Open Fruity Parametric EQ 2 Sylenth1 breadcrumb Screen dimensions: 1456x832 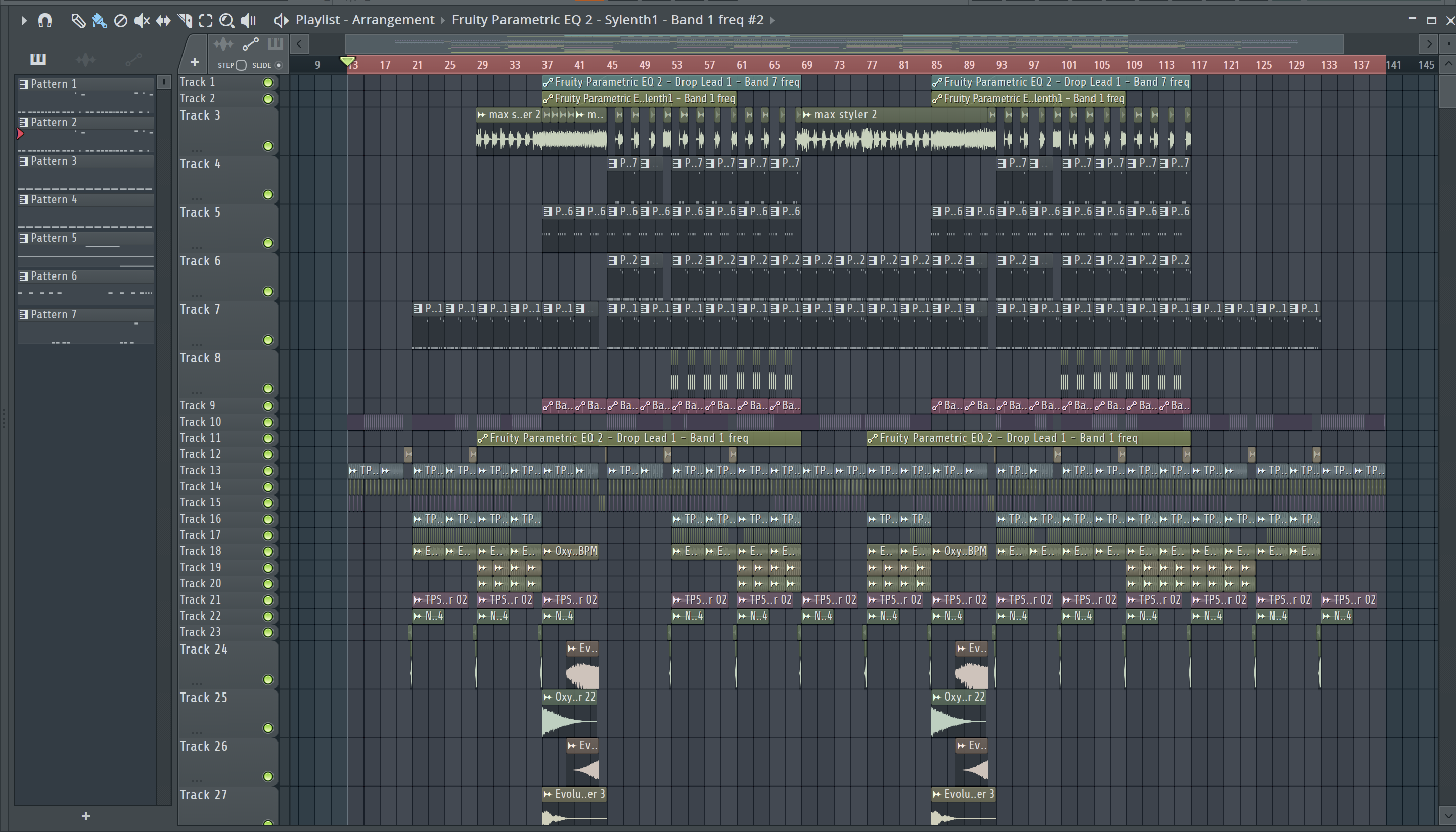[608, 20]
